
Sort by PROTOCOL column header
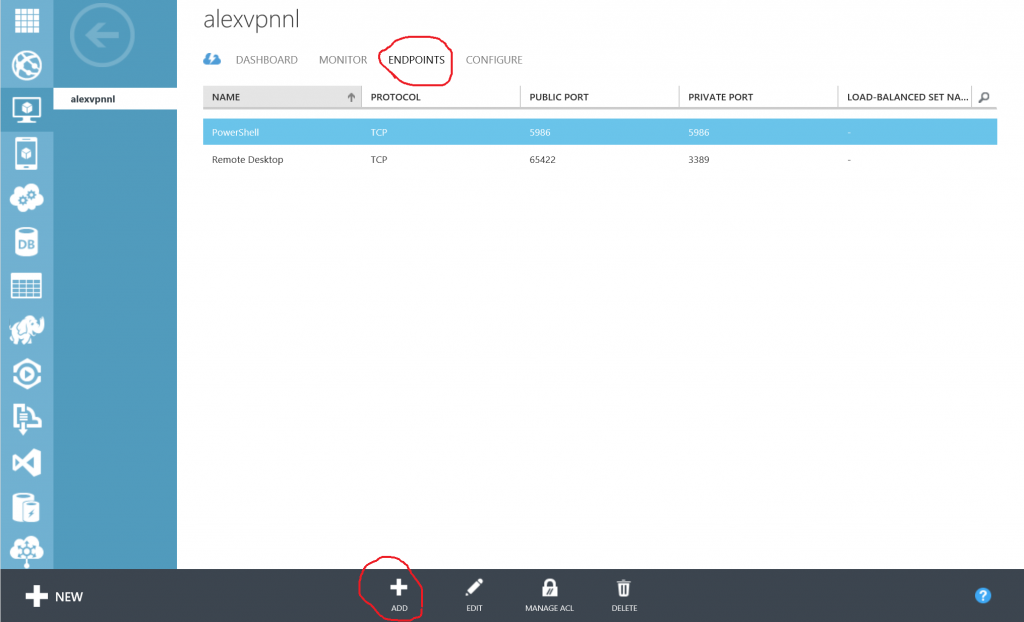(x=441, y=97)
